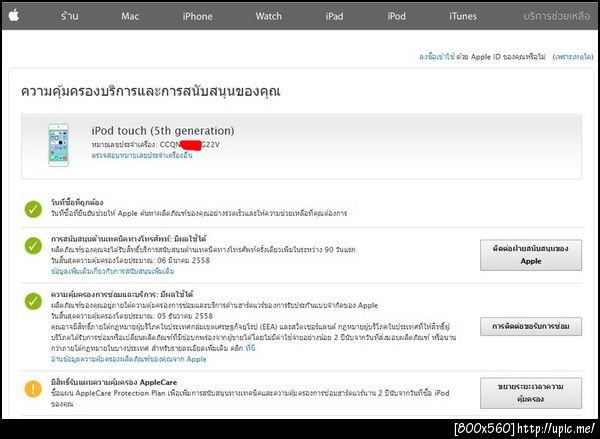This screenshot has width=600, height=439.
Task: Click the ลงชื่อเข้าใช้ sign-in link
Action: click(437, 57)
